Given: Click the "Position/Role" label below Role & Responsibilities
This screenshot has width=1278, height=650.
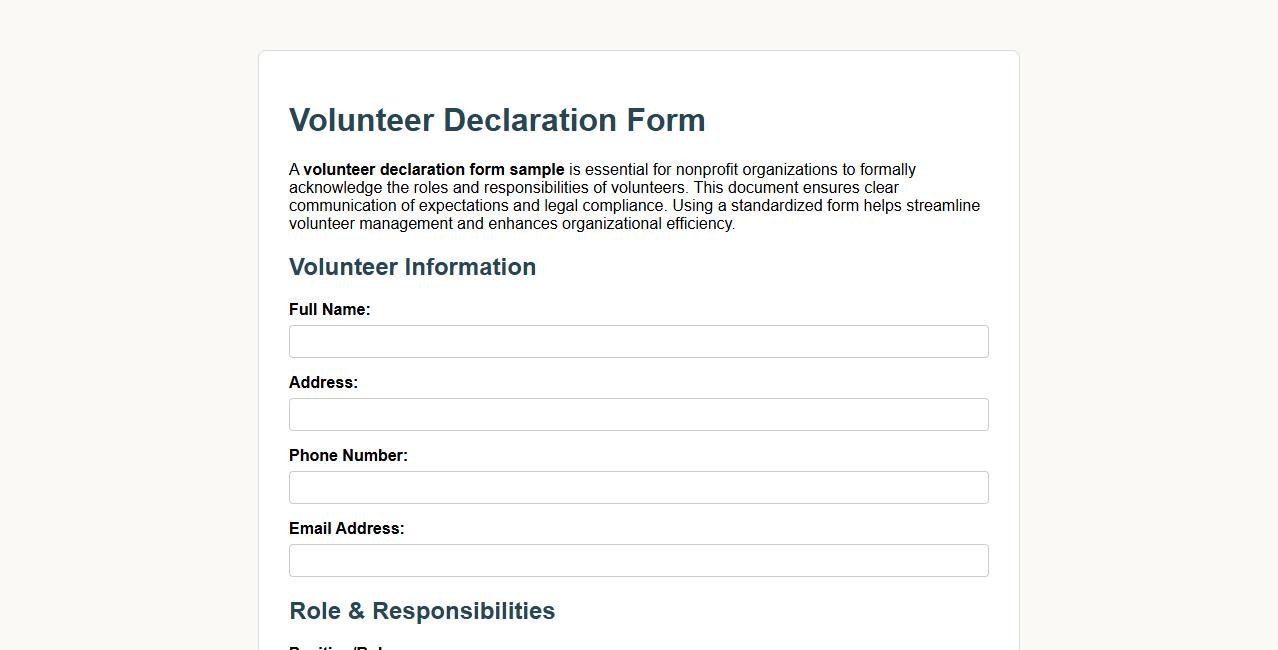Looking at the screenshot, I should point(330,646).
